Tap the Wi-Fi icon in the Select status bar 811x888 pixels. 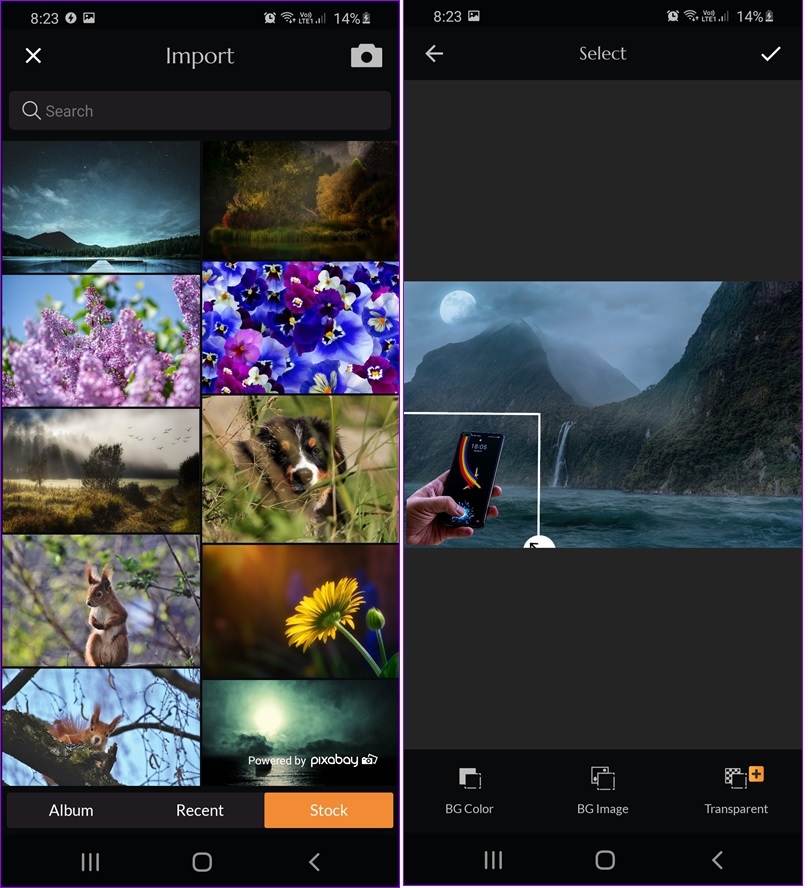coord(691,16)
